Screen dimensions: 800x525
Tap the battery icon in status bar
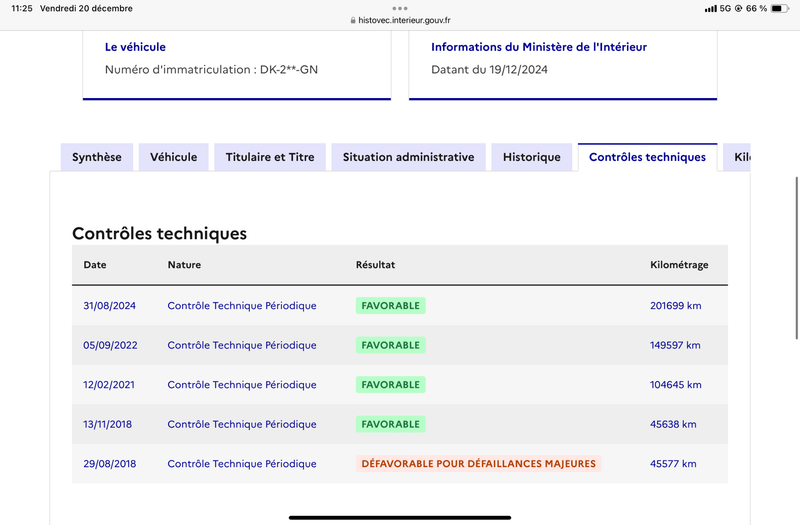click(x=780, y=8)
